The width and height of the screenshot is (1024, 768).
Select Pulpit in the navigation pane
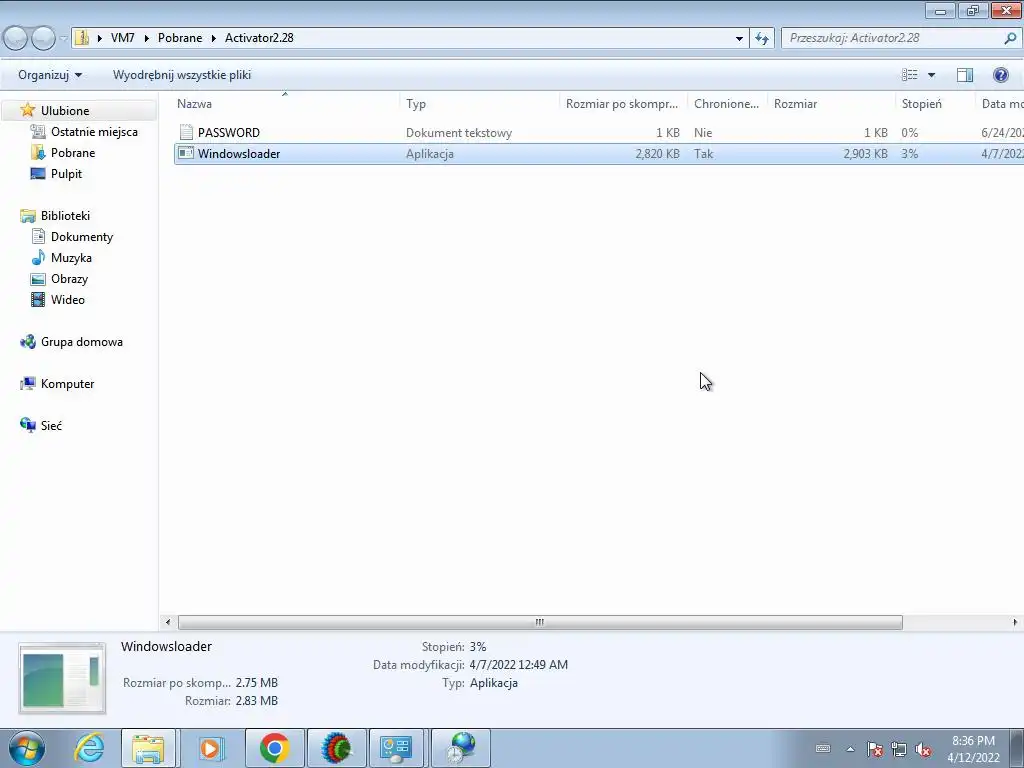[67, 174]
